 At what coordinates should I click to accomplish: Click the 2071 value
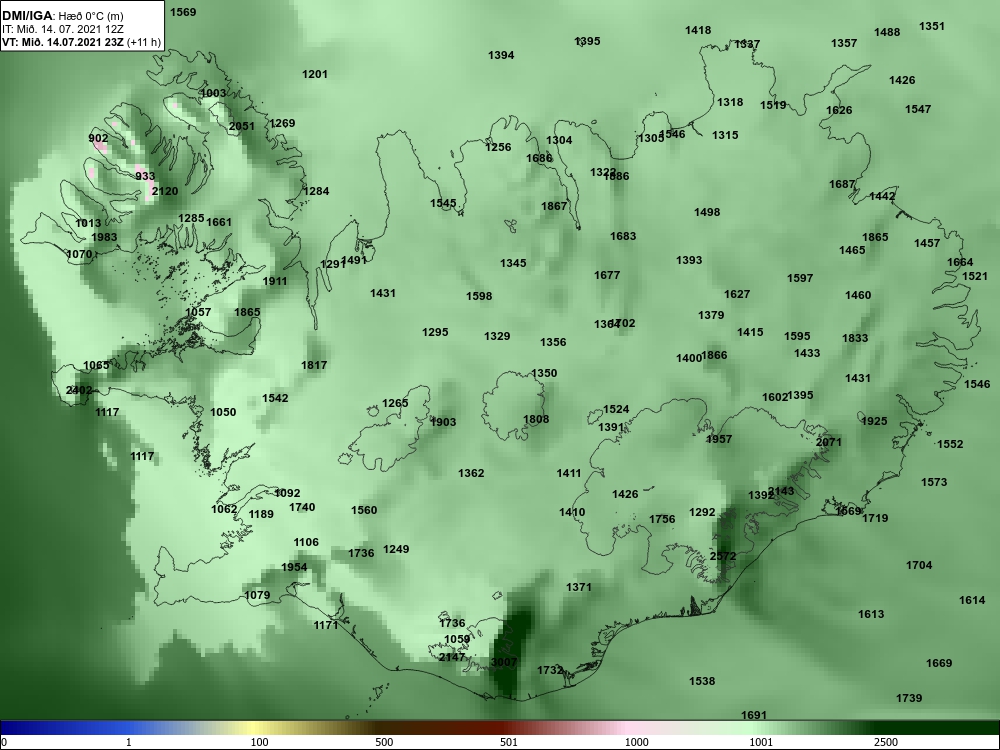(828, 442)
